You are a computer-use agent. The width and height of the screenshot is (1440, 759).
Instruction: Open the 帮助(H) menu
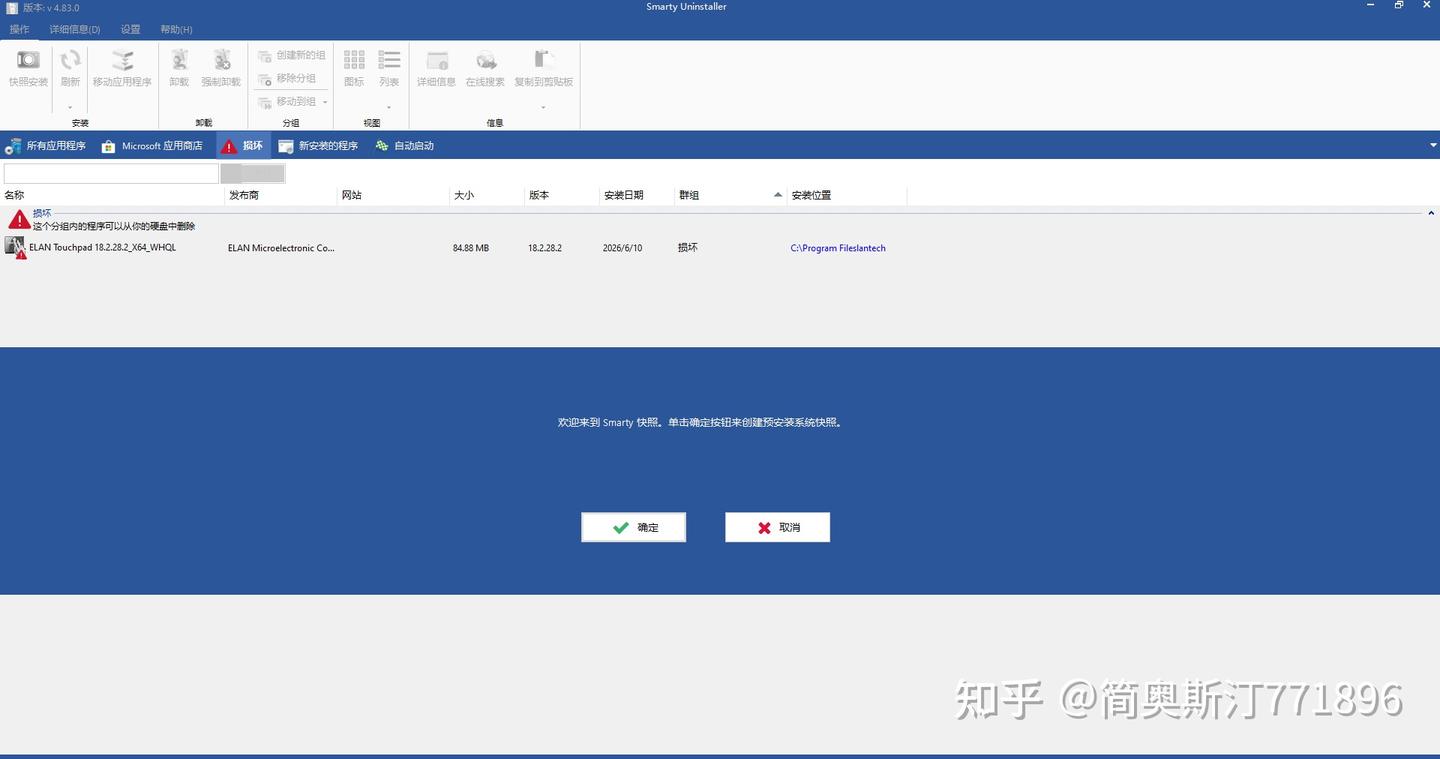[x=176, y=30]
